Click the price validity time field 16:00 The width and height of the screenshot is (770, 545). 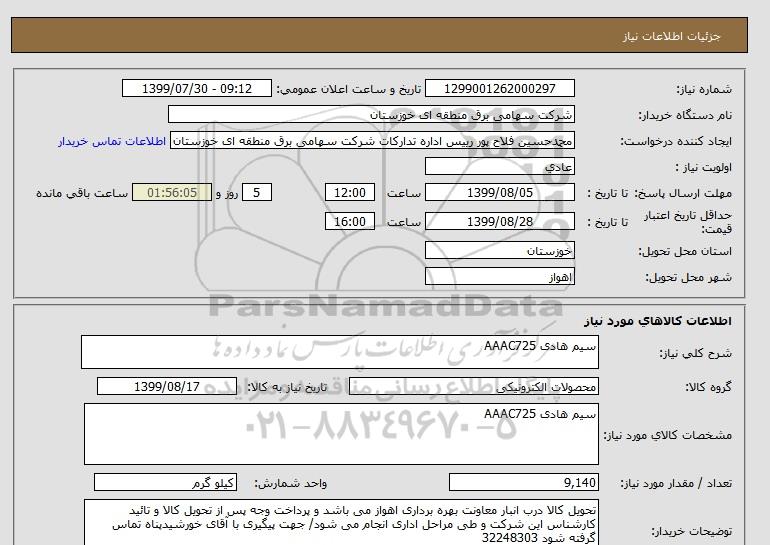tap(350, 221)
